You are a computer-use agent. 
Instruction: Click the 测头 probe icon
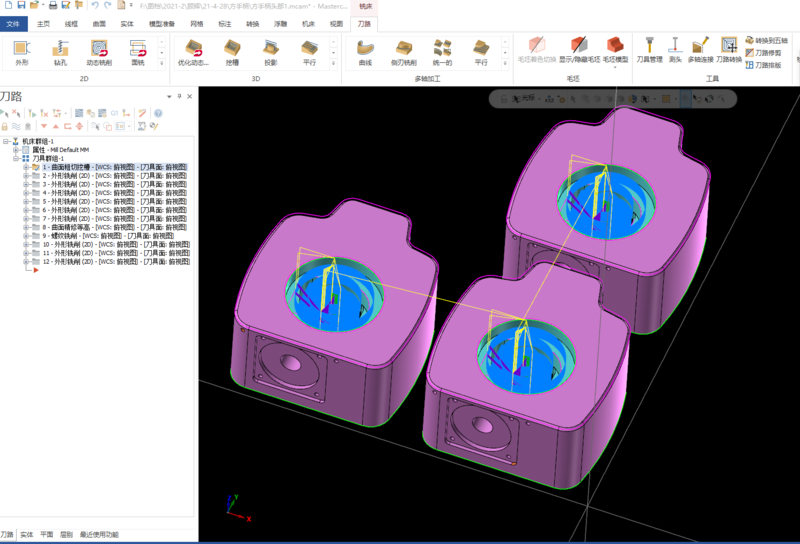point(675,50)
